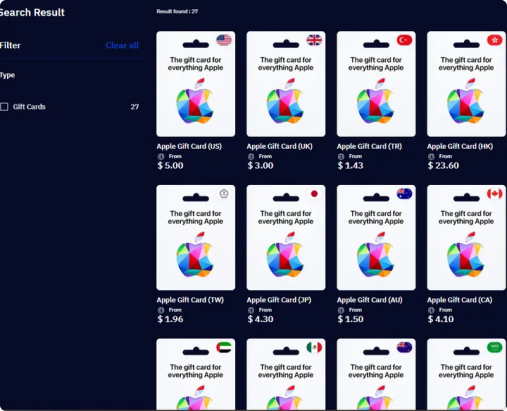The image size is (507, 411).
Task: Open the gift card with the UAE flag
Action: tap(196, 374)
